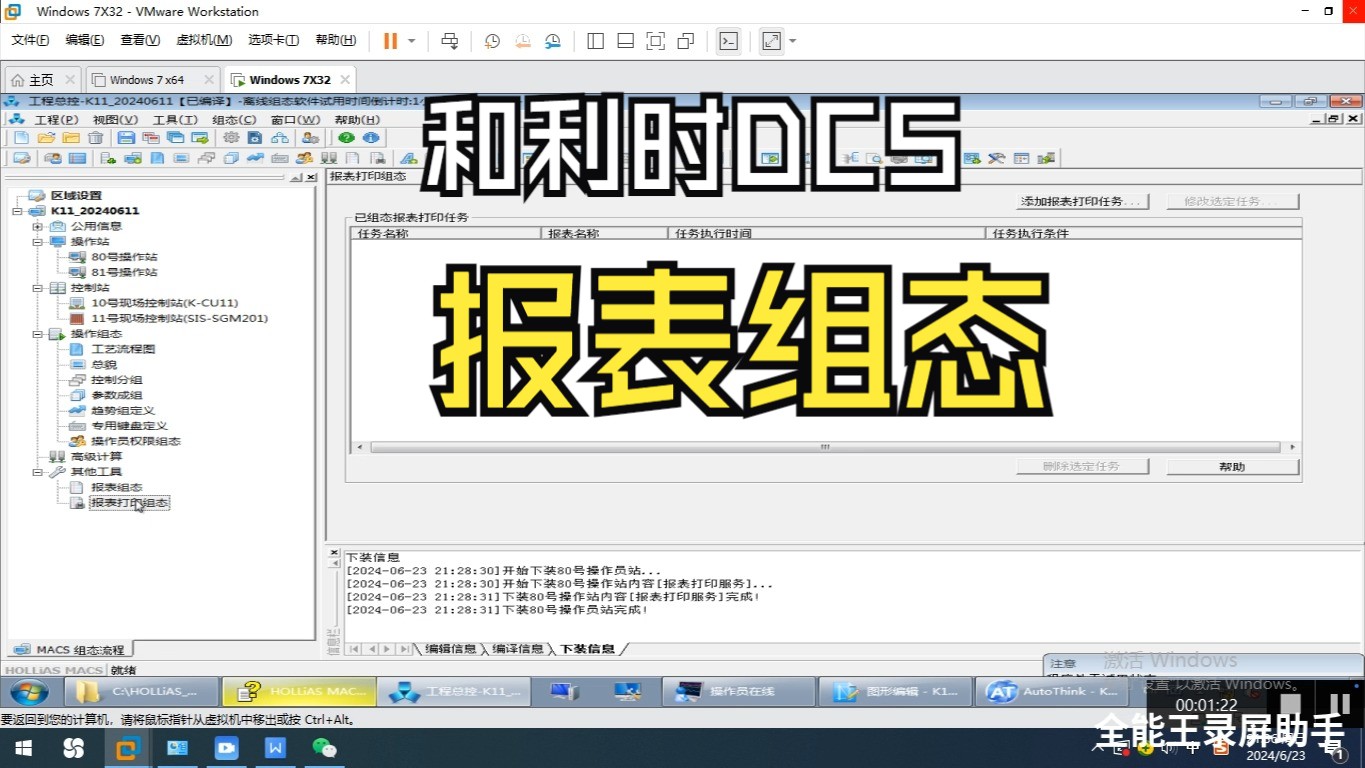The width and height of the screenshot is (1365, 768).
Task: Open the dropdown arrow beside the pause button
Action: [x=411, y=41]
